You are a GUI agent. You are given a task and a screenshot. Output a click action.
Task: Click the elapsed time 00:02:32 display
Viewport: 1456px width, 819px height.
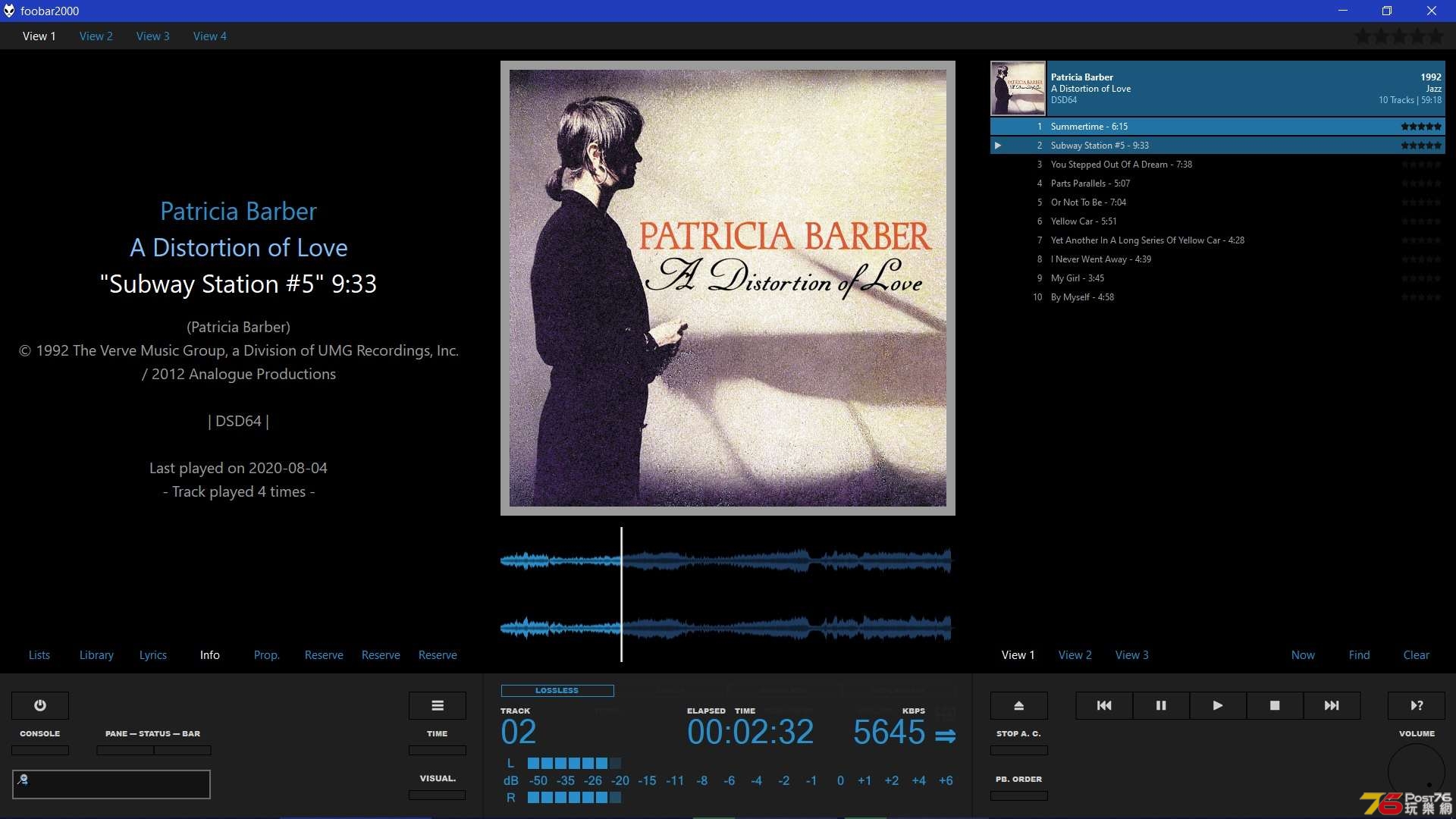(x=750, y=732)
